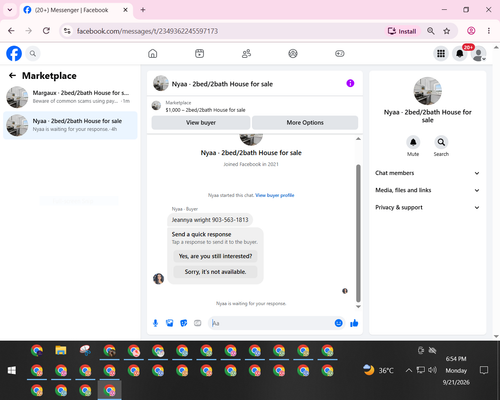
Task: Open the Margaux 2bed/2bath conversation
Action: point(70,97)
